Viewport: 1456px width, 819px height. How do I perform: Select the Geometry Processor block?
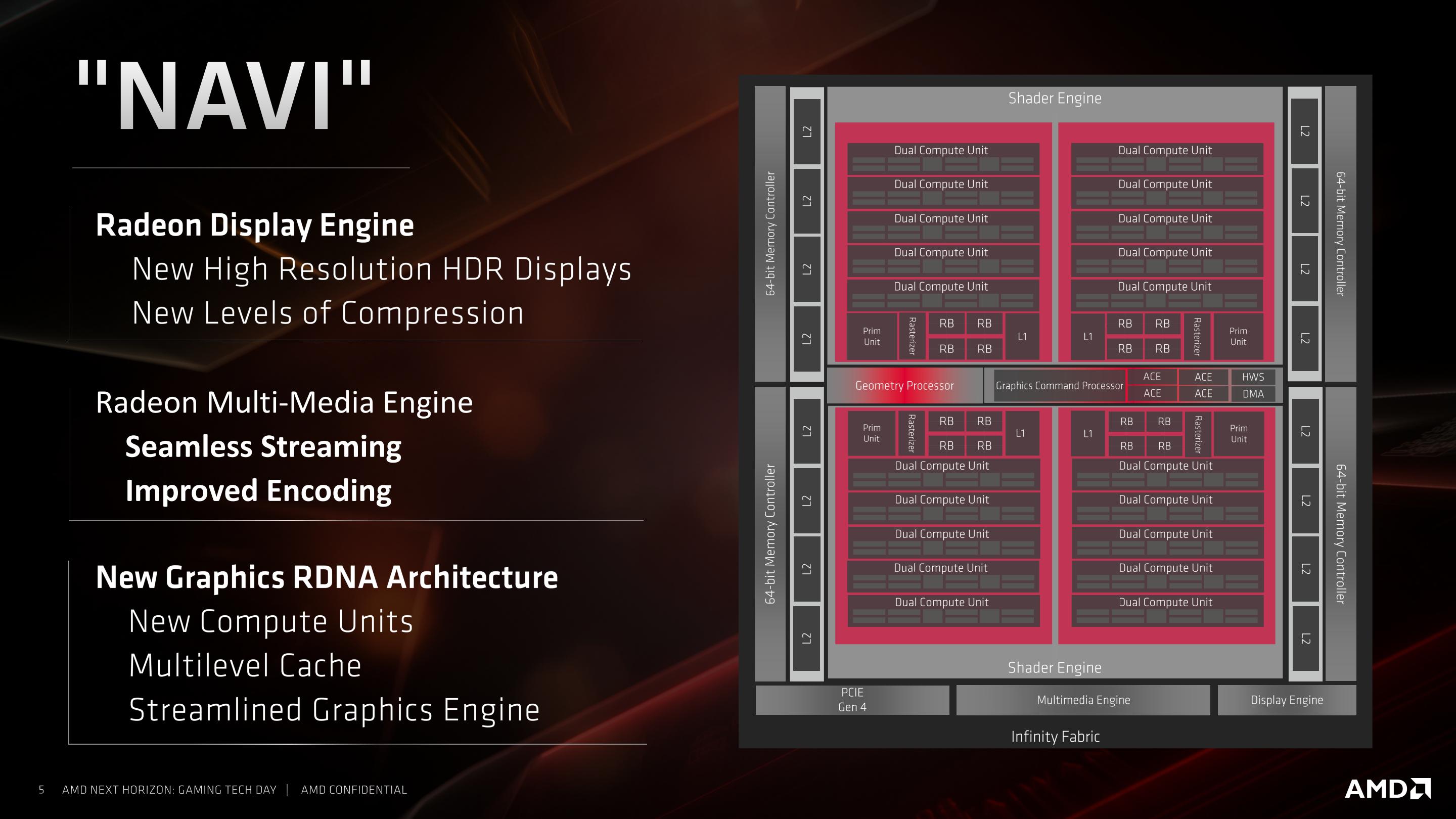904,385
